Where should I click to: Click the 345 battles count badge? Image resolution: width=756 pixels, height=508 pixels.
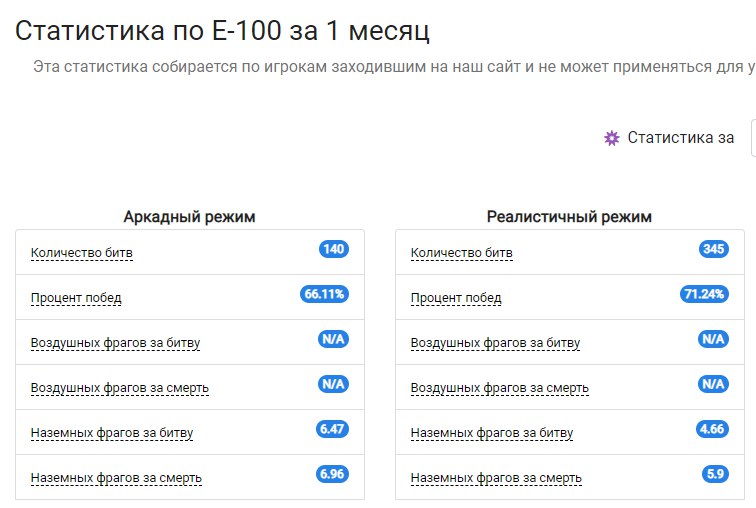[714, 249]
